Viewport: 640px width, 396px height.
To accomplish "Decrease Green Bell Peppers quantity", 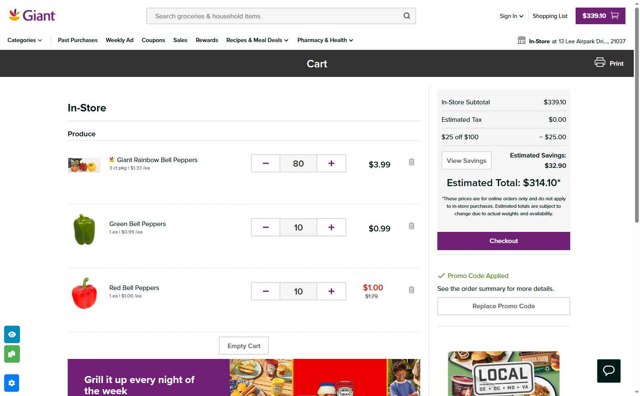I will [x=265, y=227].
